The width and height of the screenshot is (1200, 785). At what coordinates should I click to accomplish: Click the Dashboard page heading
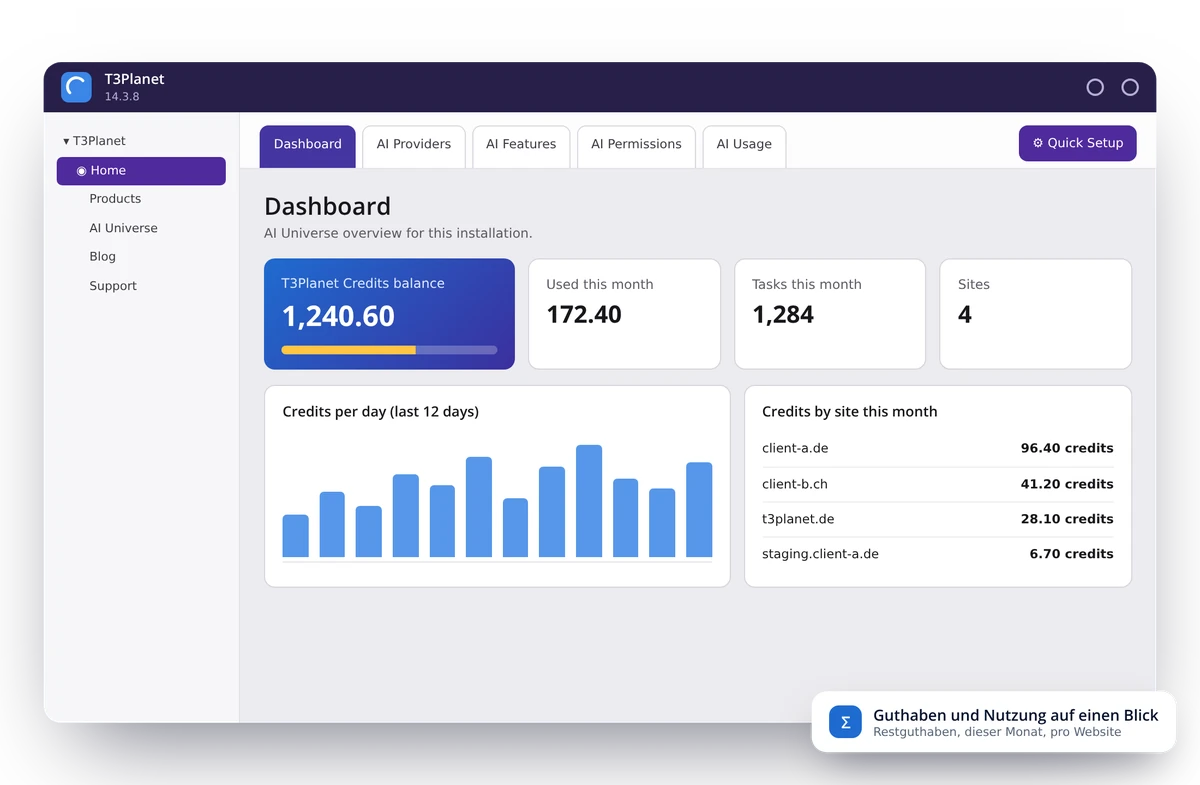click(327, 207)
